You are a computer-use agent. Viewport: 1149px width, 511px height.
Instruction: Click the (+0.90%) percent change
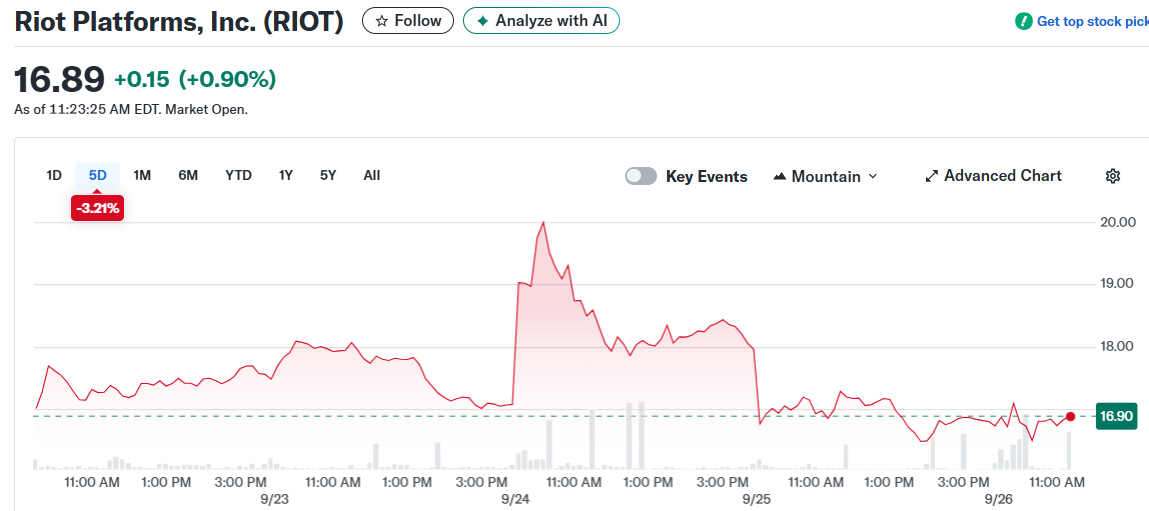(x=227, y=79)
